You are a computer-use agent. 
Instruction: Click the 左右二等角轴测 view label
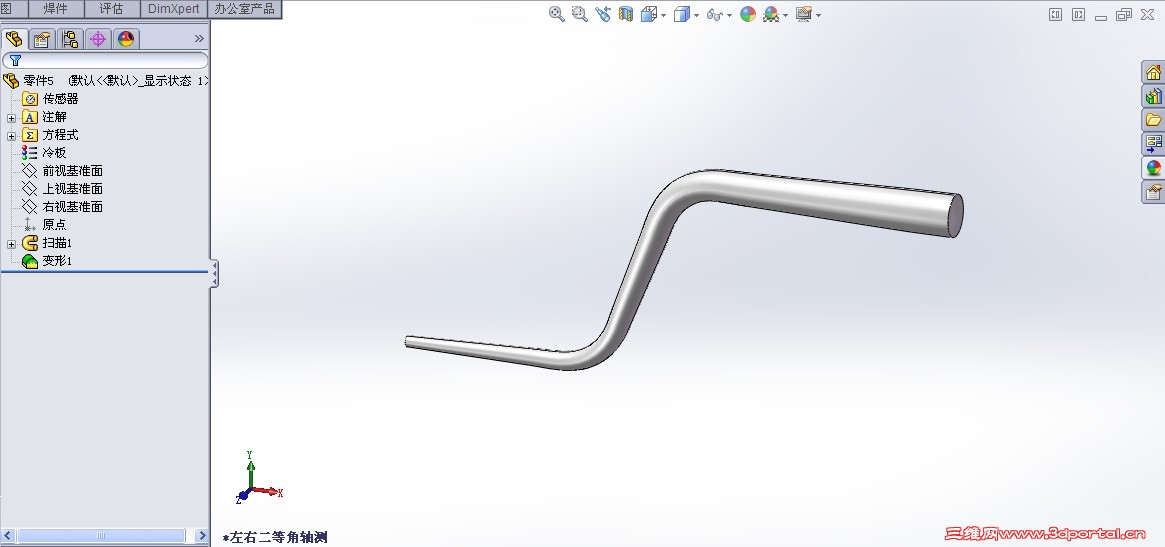275,537
